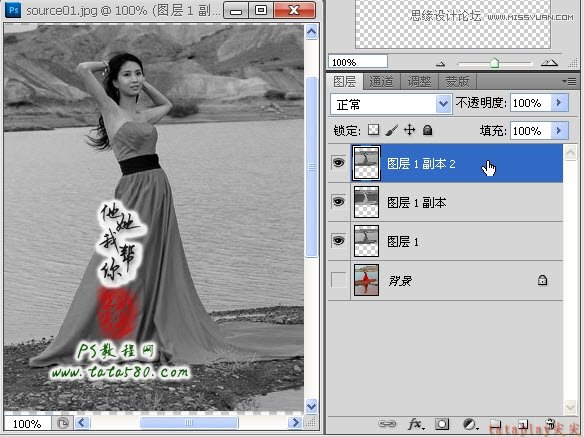Lock image pixels brush icon
Image resolution: width=584 pixels, height=437 pixels.
391,130
